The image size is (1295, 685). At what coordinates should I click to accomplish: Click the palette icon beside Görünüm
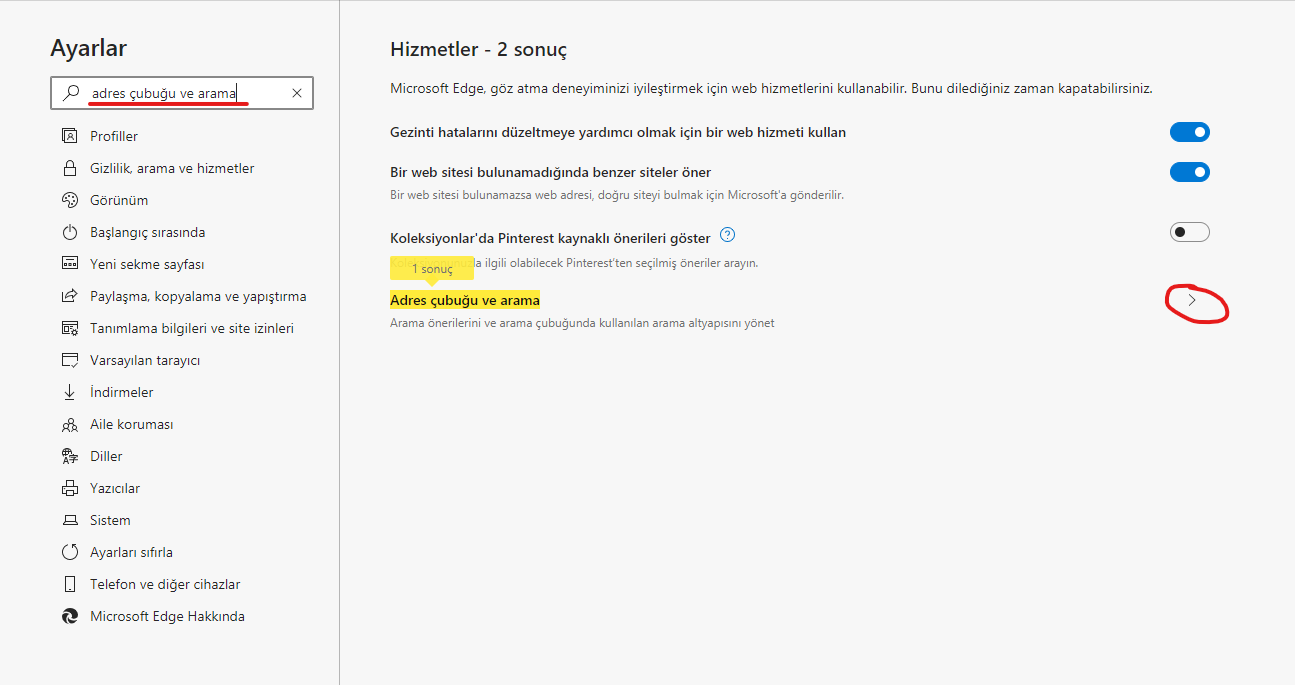pyautogui.click(x=70, y=200)
